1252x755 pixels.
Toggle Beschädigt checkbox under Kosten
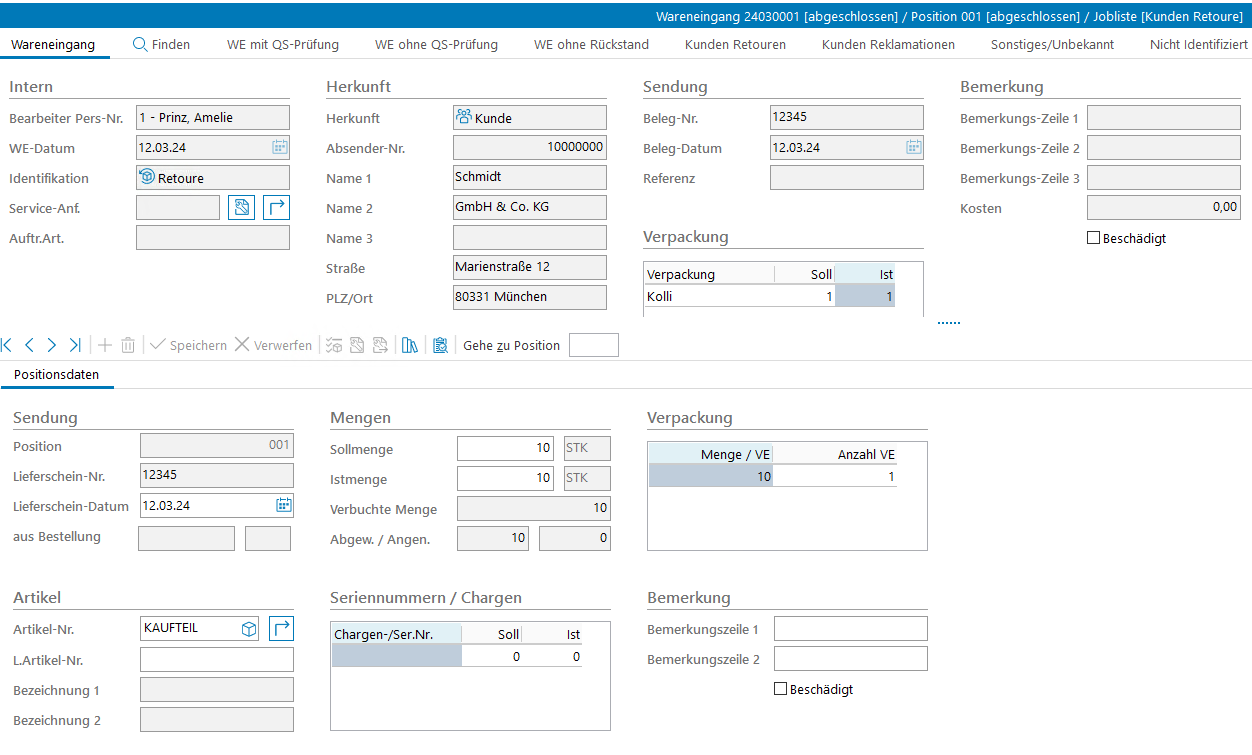tap(1093, 239)
